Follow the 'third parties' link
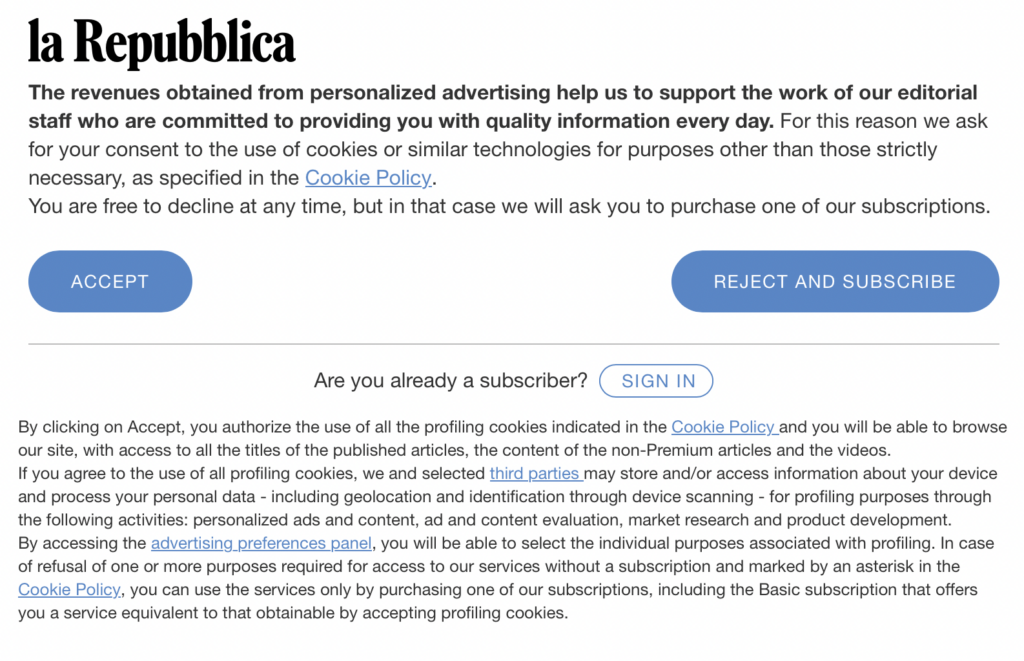The image size is (1024, 661). pos(534,473)
